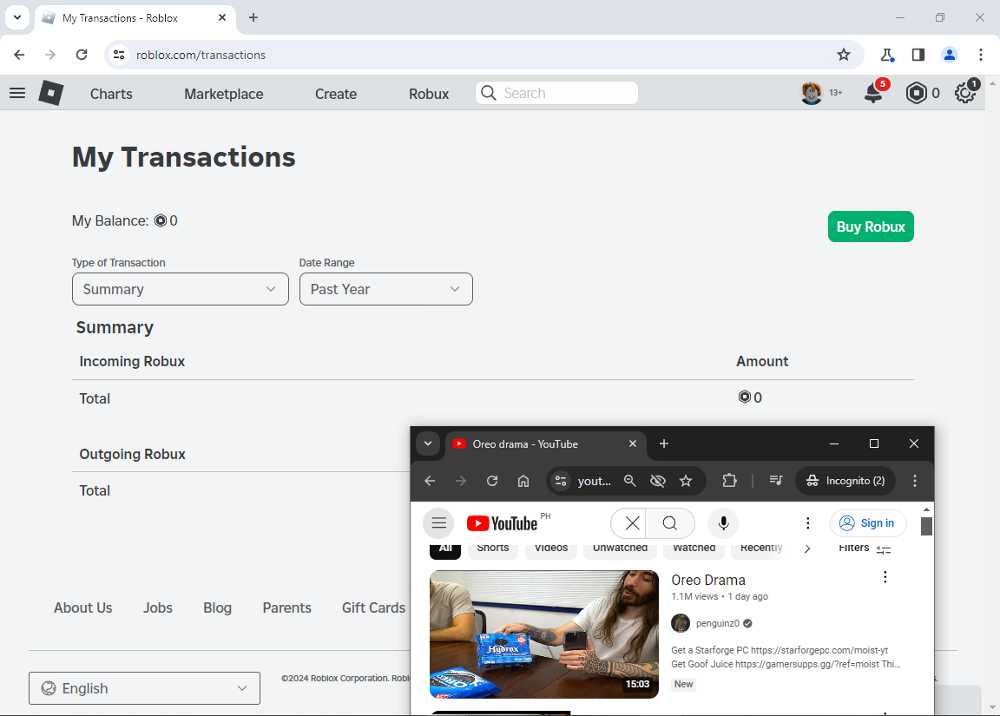Click the Roblox avatar profile picture

(811, 93)
